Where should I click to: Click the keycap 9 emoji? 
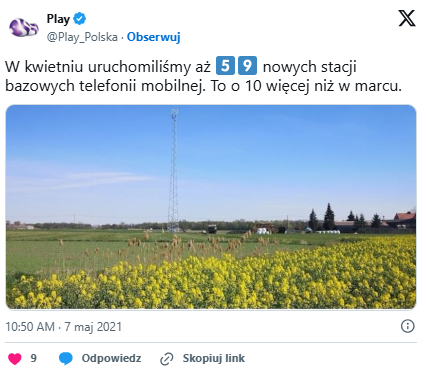(247, 66)
